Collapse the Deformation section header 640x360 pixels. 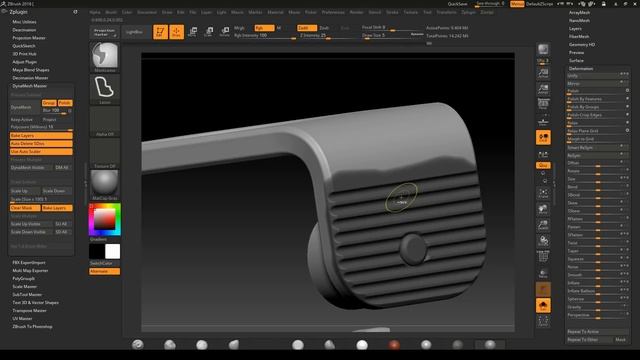point(581,69)
